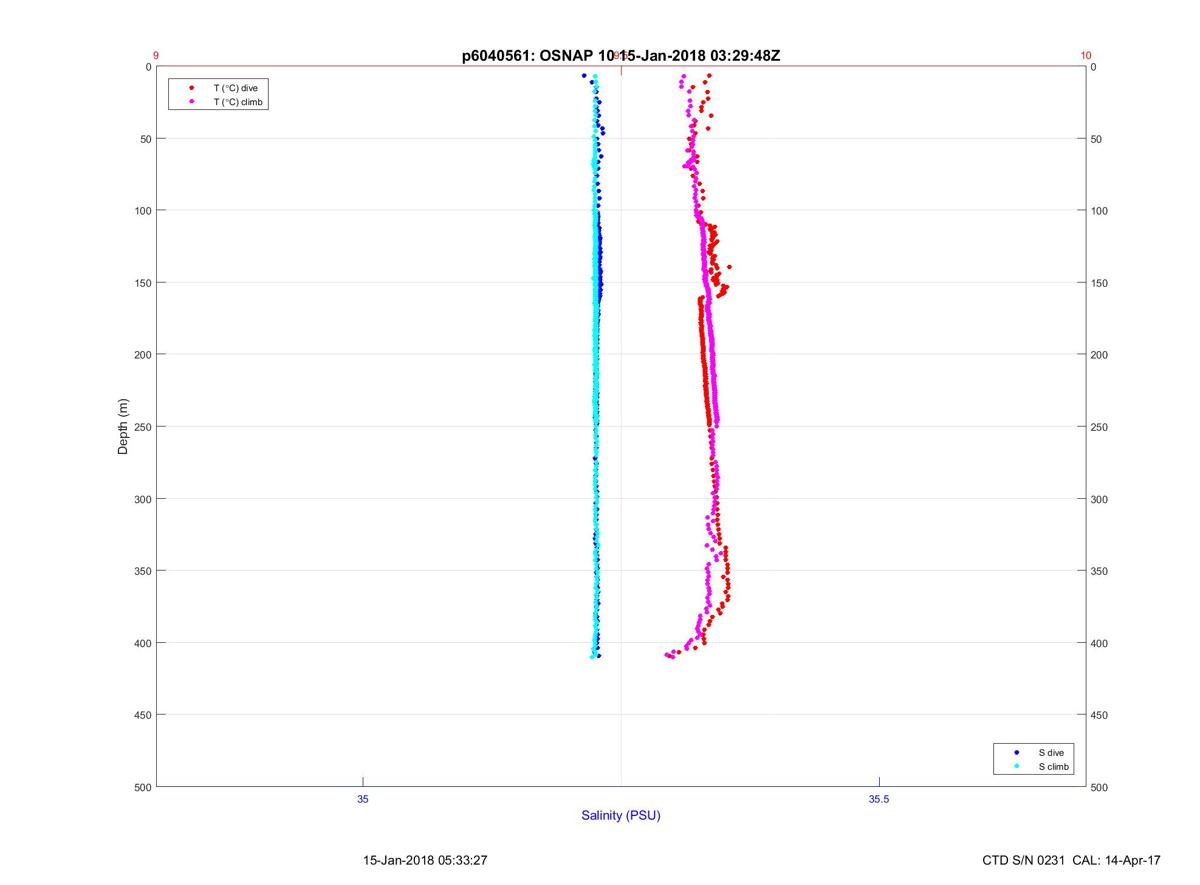1200x885 pixels.
Task: Click the left-axis '250' depth label
Action: [141, 427]
